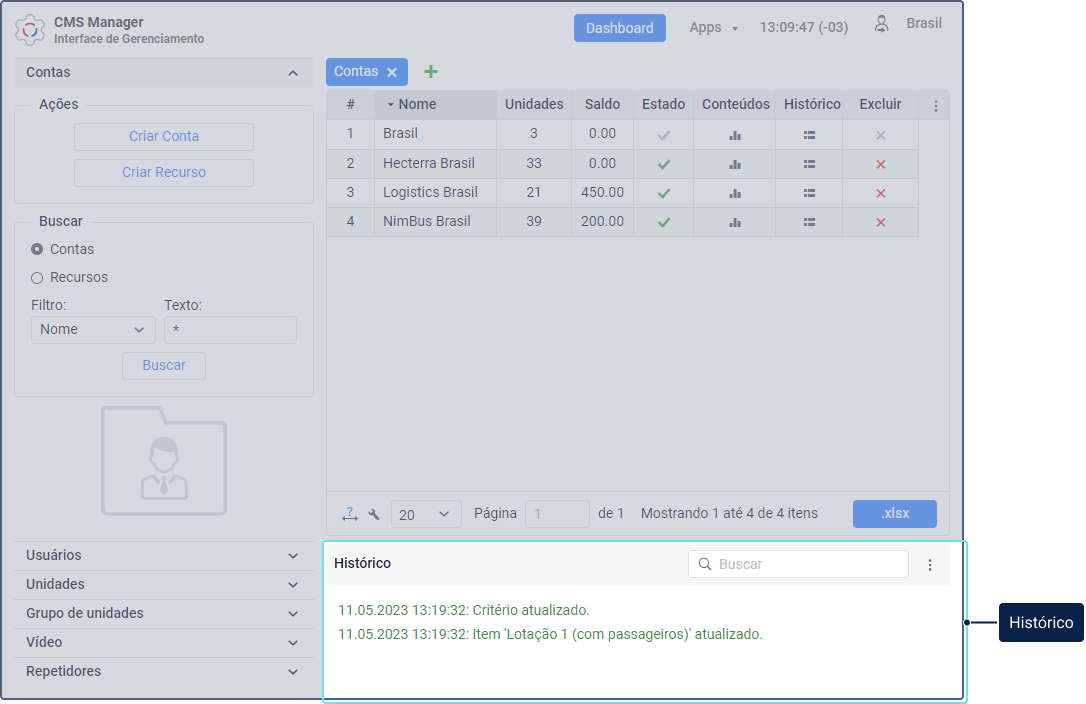Delete the NimBus Brasil account
Screen dimensions: 1086x704
881,222
